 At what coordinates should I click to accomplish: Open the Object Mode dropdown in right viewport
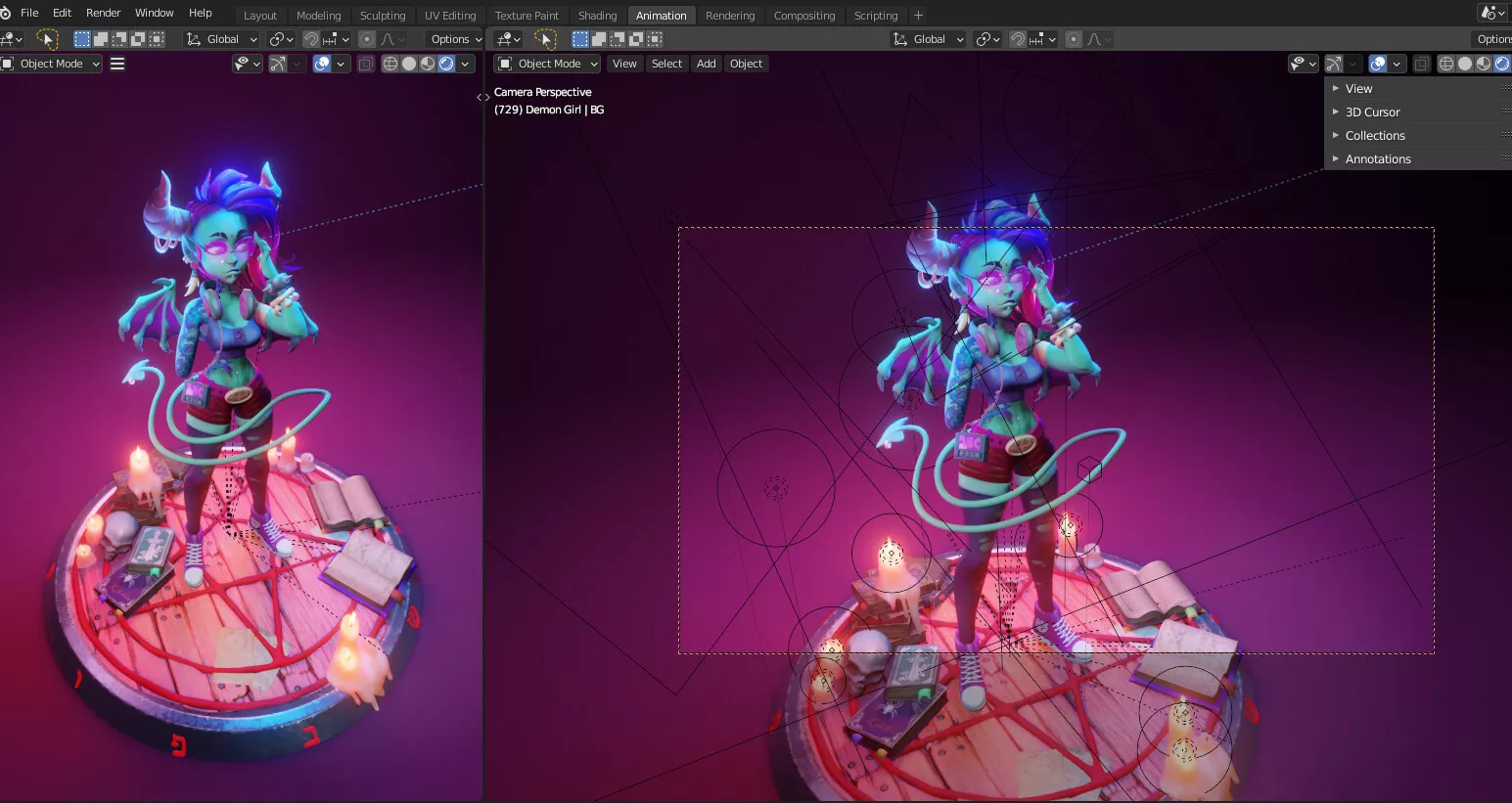pyautogui.click(x=548, y=64)
